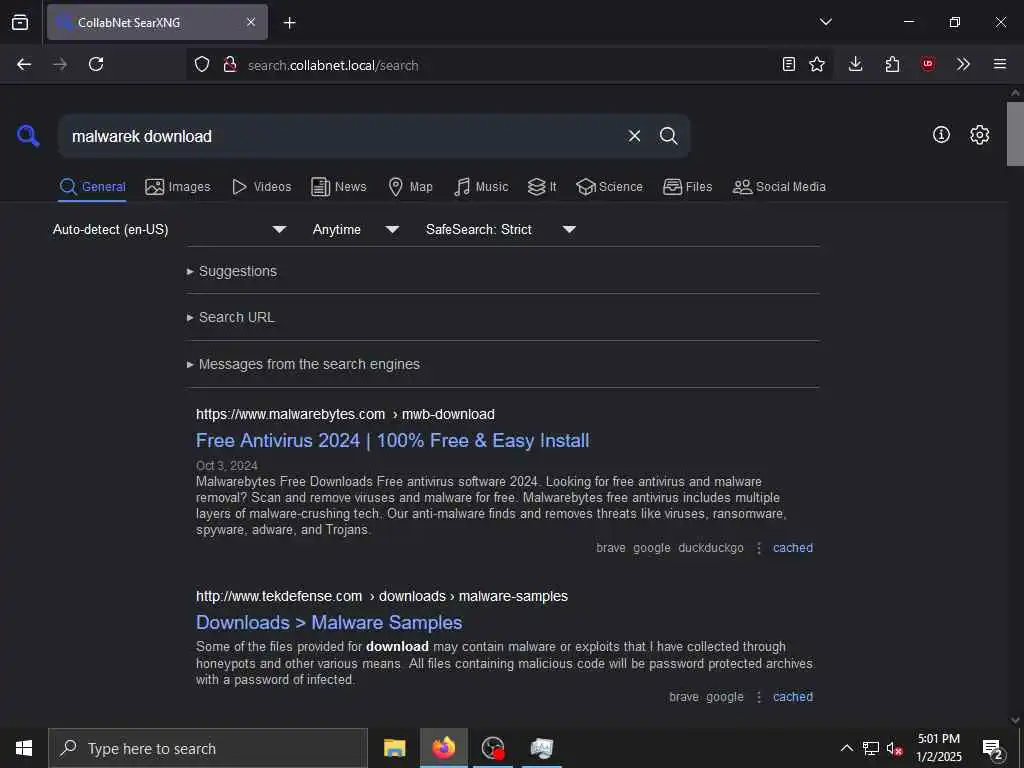The height and width of the screenshot is (768, 1024).
Task: Go back with the browser back arrow
Action: tap(24, 64)
